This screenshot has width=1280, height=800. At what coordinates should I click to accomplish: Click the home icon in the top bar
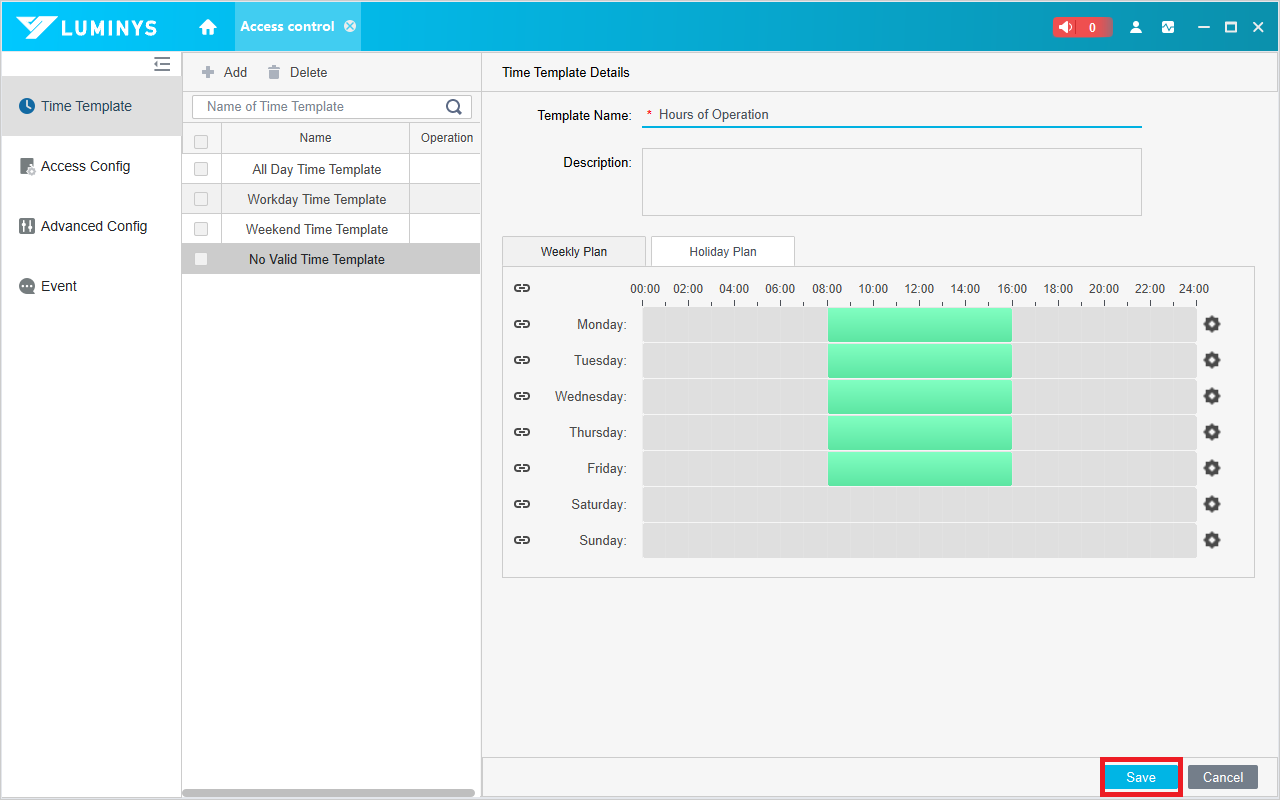tap(208, 27)
